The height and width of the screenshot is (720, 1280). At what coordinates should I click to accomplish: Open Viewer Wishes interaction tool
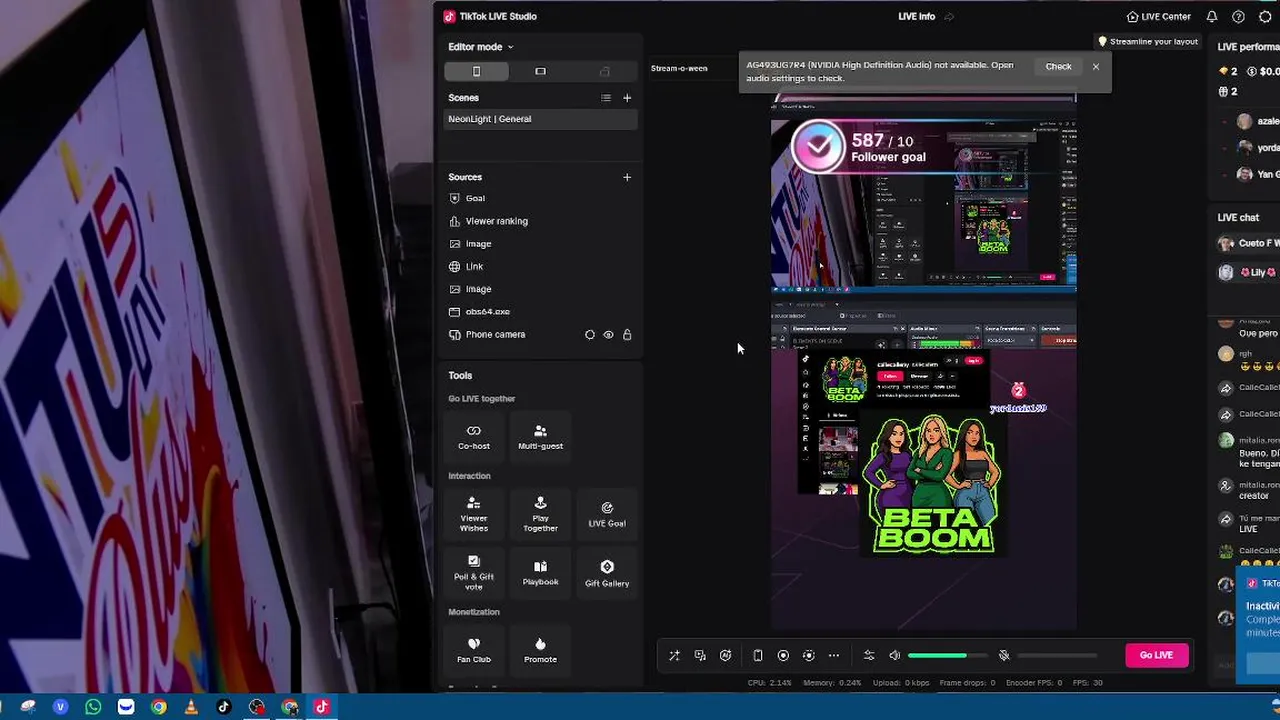click(474, 514)
